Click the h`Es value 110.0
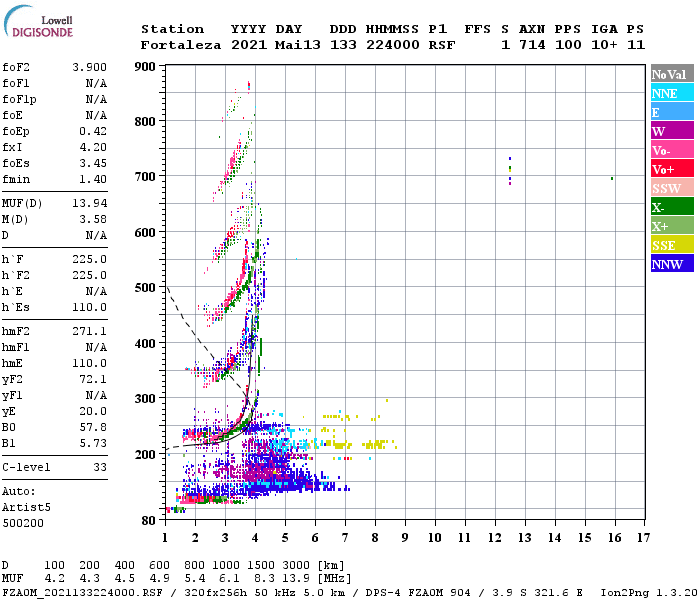This screenshot has width=700, height=600. pyautogui.click(x=90, y=308)
